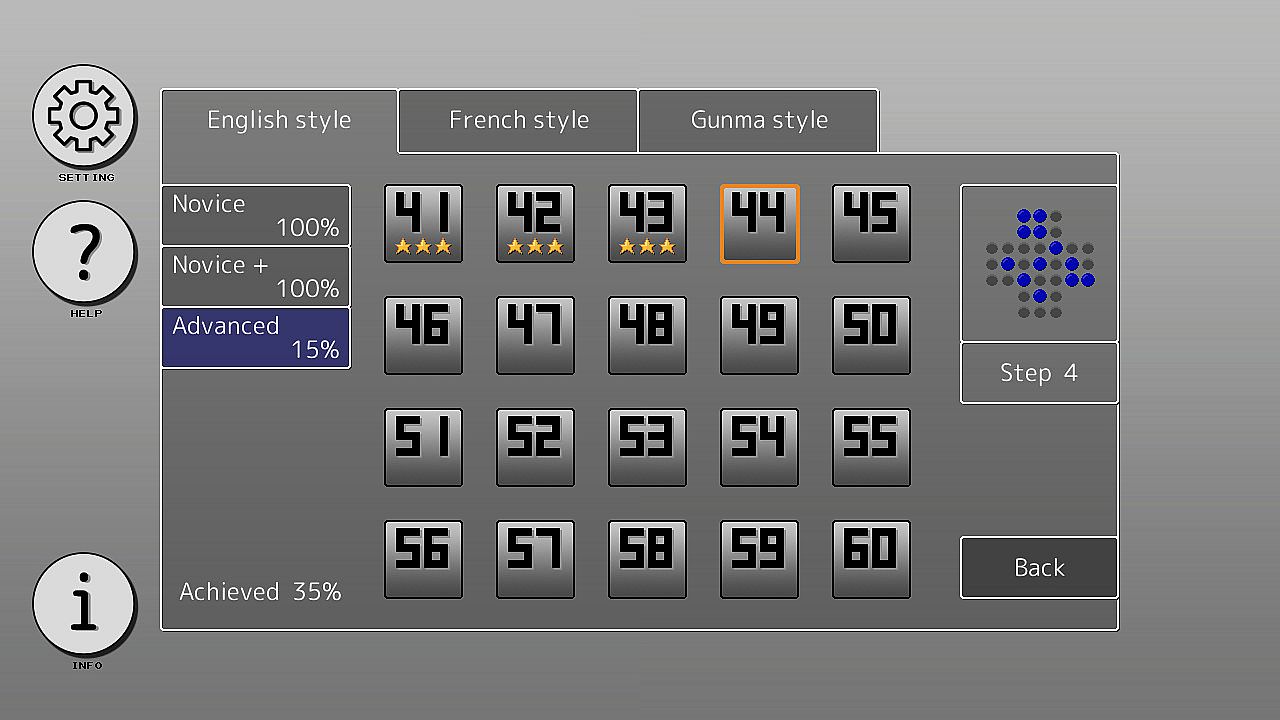Select Novice difficulty category
Screen dimensions: 1280x720
pyautogui.click(x=256, y=215)
